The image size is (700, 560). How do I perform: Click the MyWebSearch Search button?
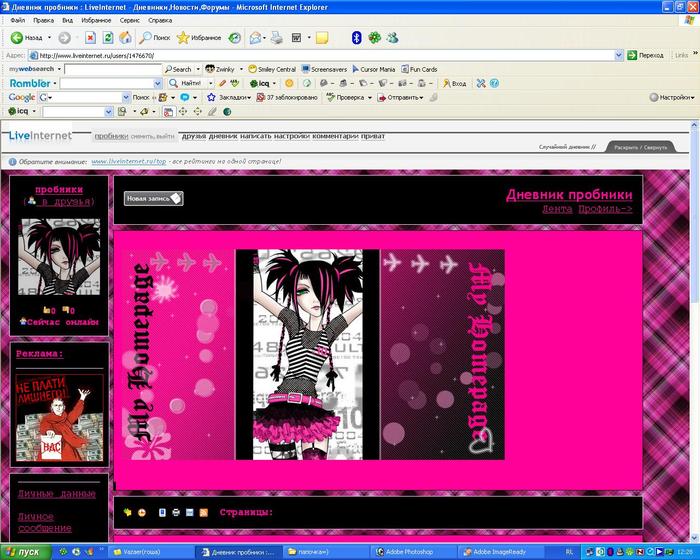178,69
